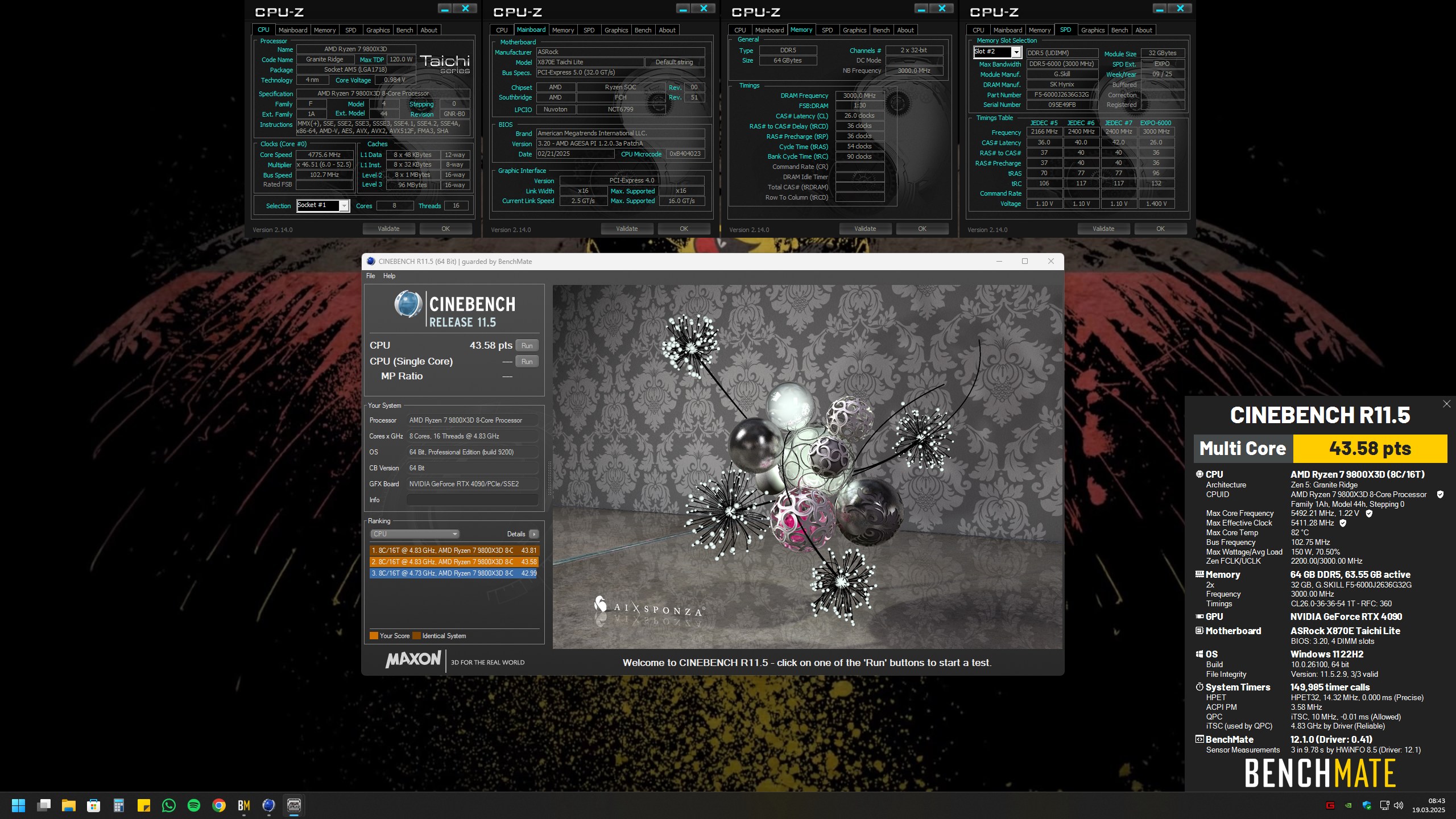Image resolution: width=1456 pixels, height=819 pixels.
Task: Open the File menu in Cinebench
Action: [370, 276]
